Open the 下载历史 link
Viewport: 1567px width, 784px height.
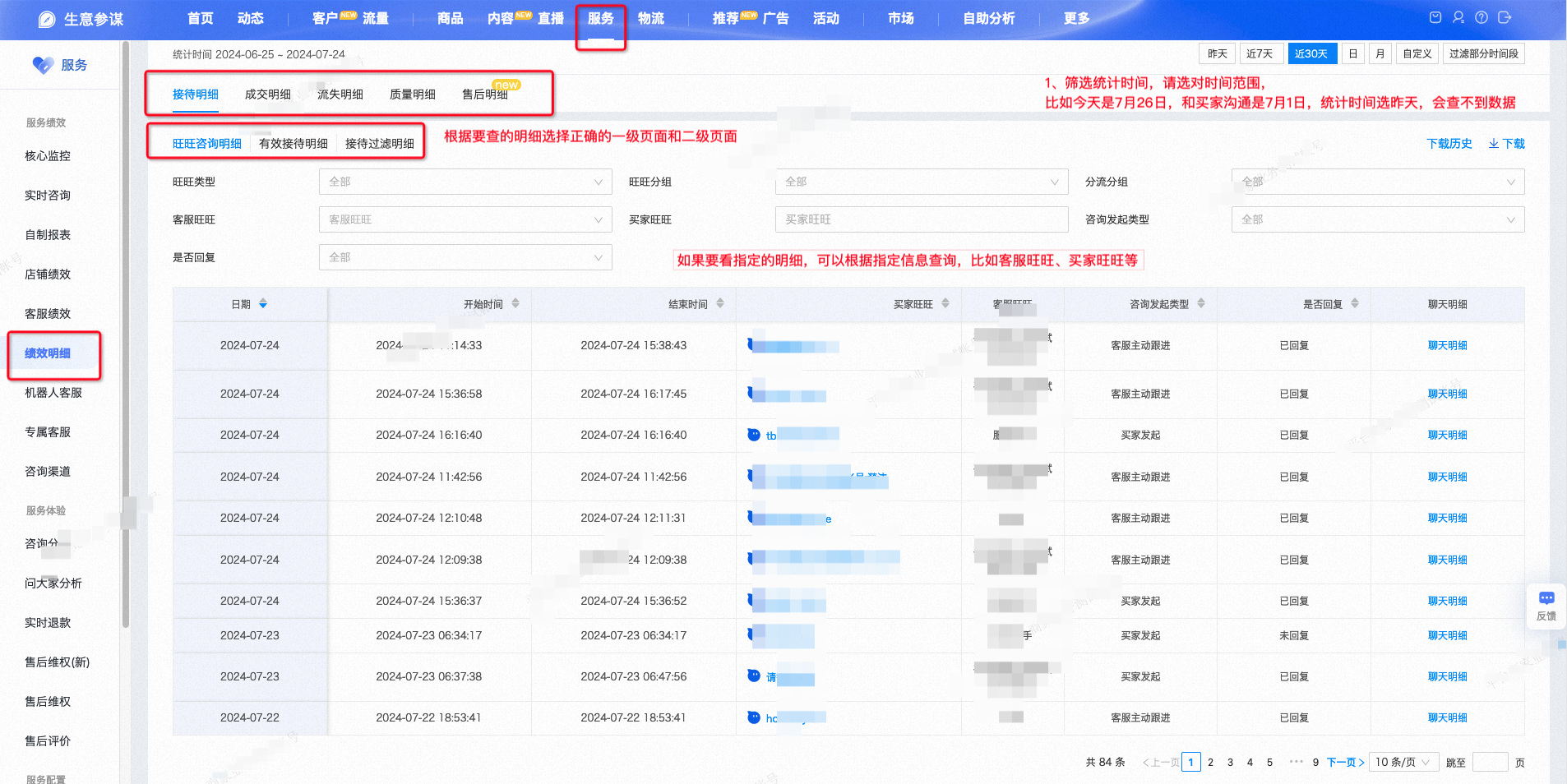pyautogui.click(x=1449, y=144)
